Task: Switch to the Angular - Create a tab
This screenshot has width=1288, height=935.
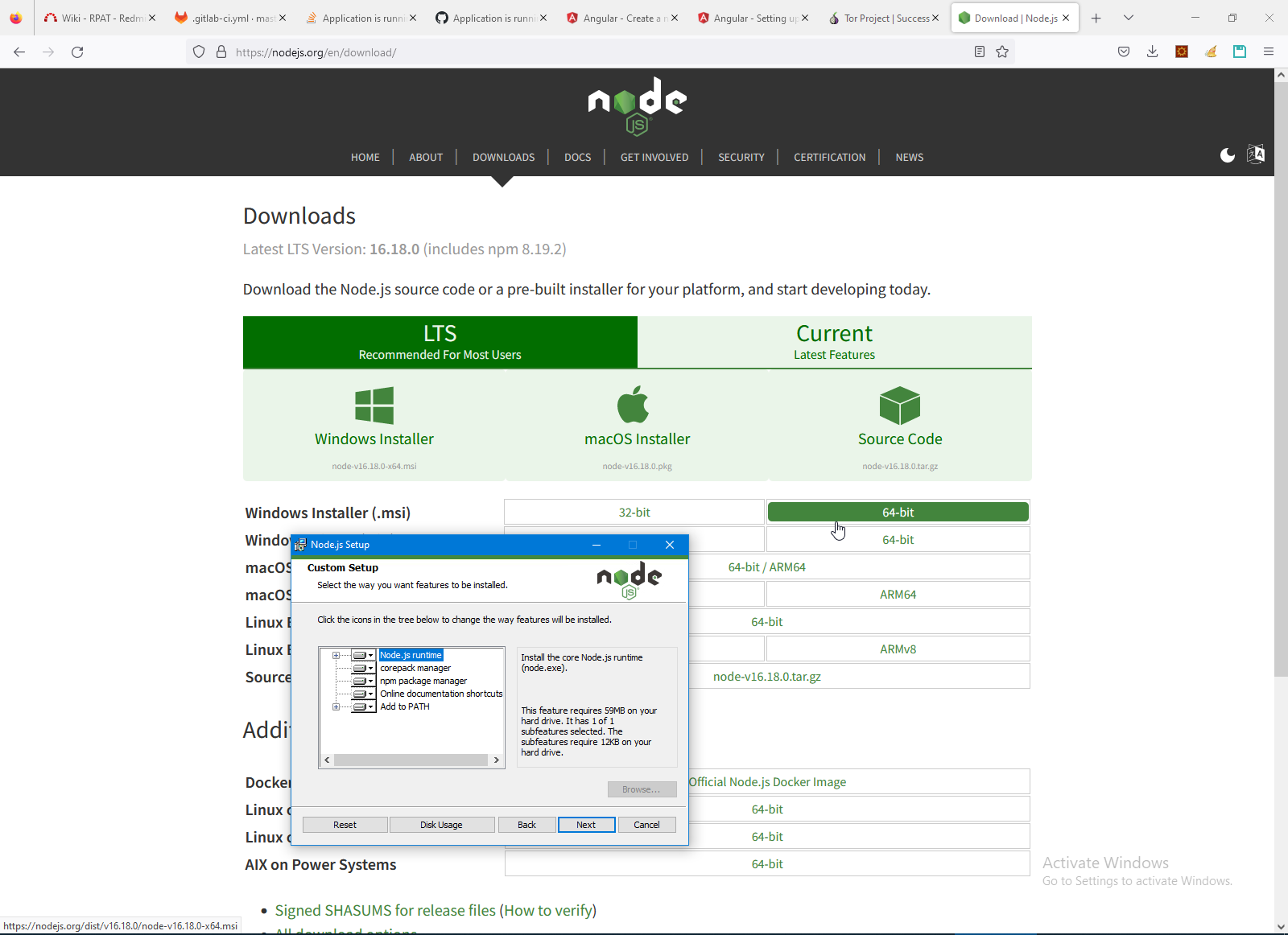Action: click(x=621, y=18)
